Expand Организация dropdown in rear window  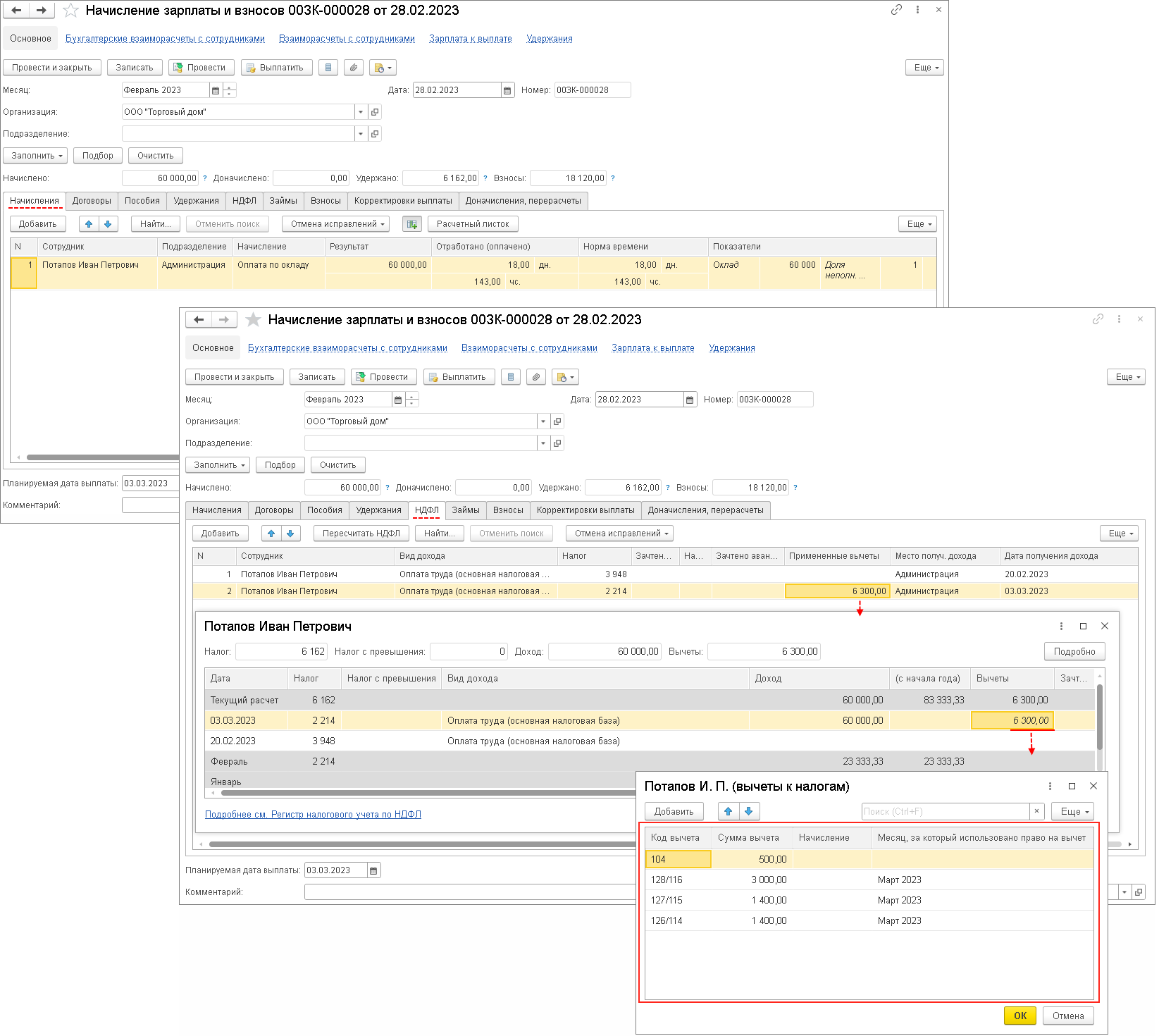click(x=361, y=112)
